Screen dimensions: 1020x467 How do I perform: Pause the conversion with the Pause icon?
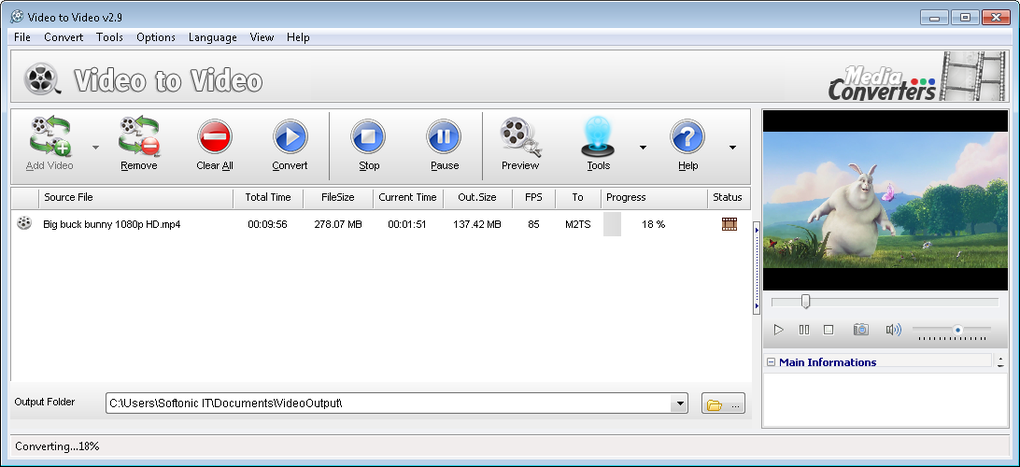tap(444, 138)
